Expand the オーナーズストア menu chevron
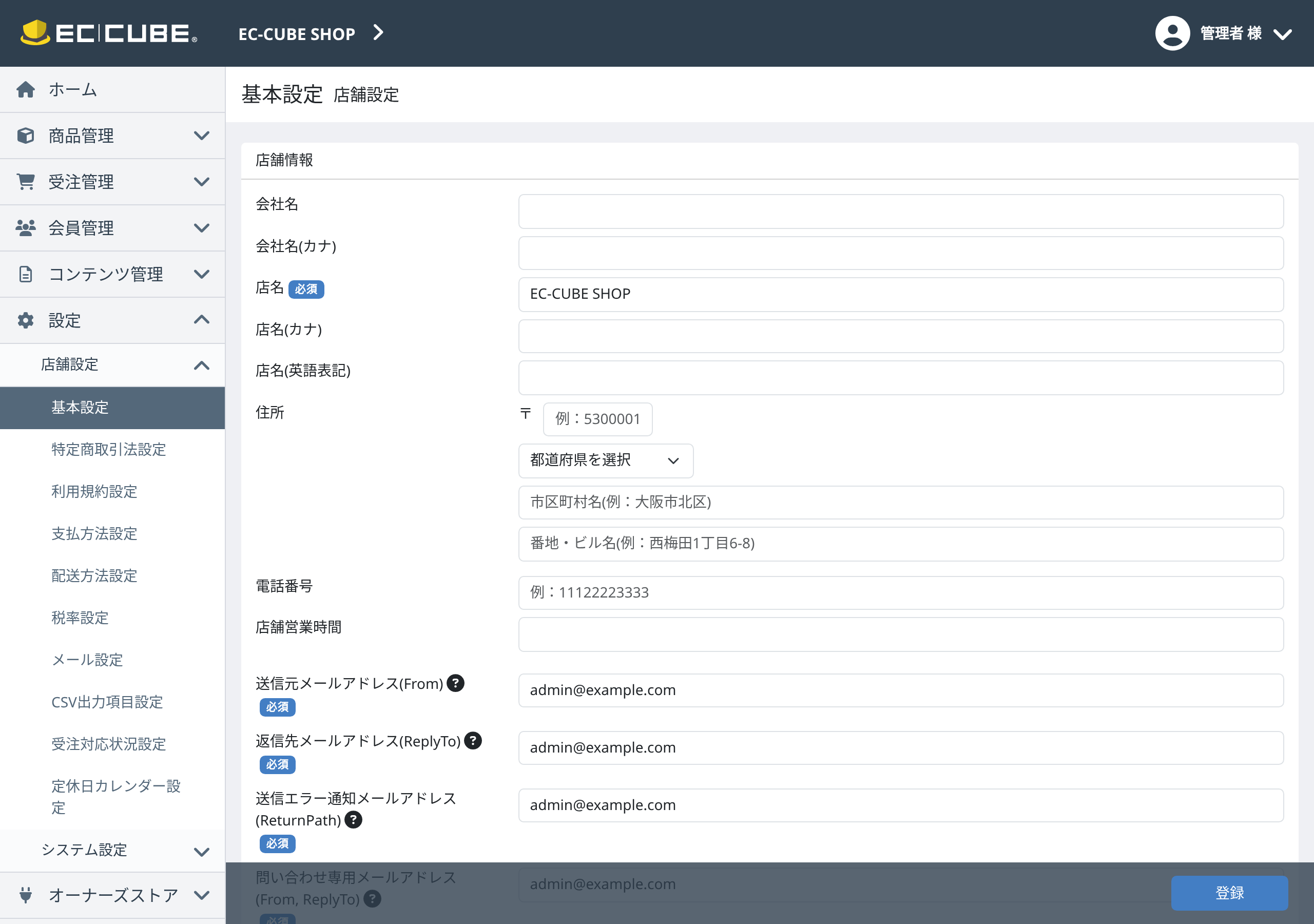 [201, 895]
